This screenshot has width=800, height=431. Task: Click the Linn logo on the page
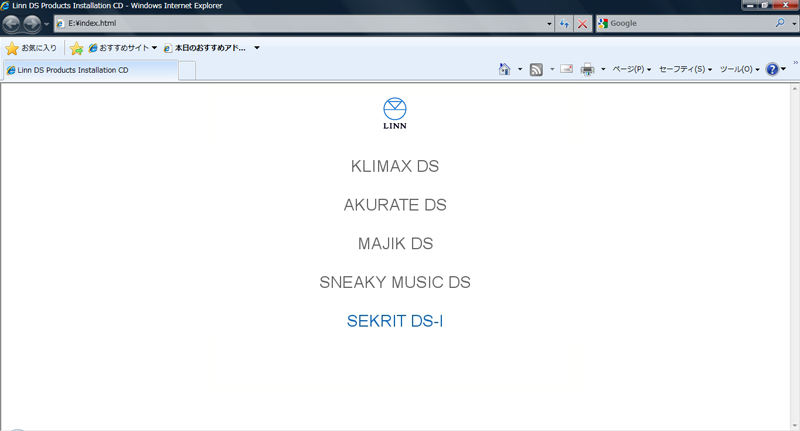point(395,113)
